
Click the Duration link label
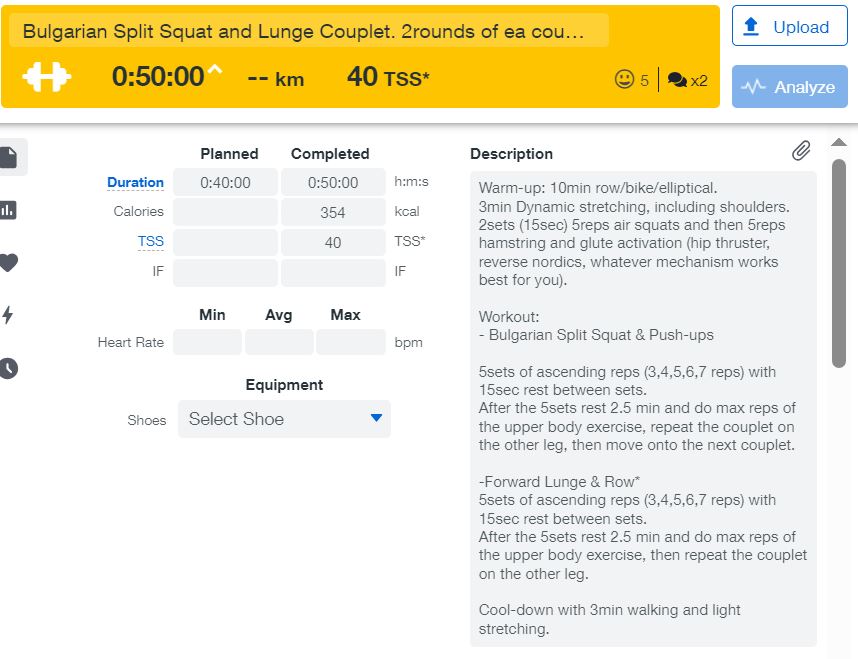coord(135,182)
